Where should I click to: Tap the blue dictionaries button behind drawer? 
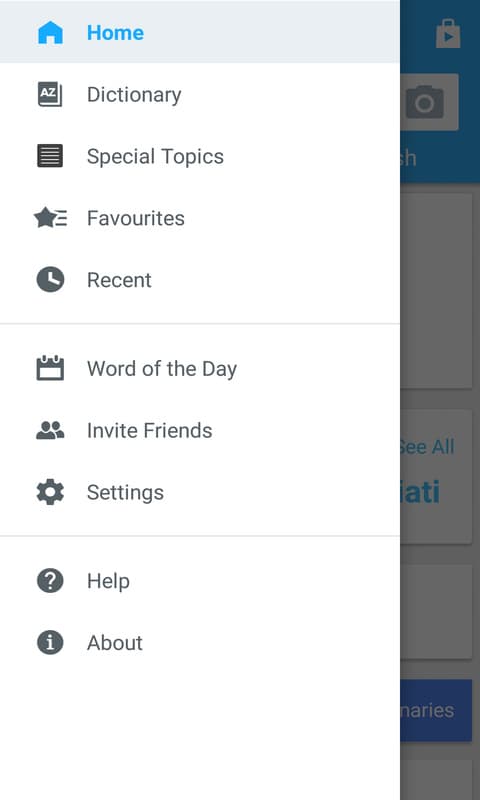pyautogui.click(x=436, y=710)
